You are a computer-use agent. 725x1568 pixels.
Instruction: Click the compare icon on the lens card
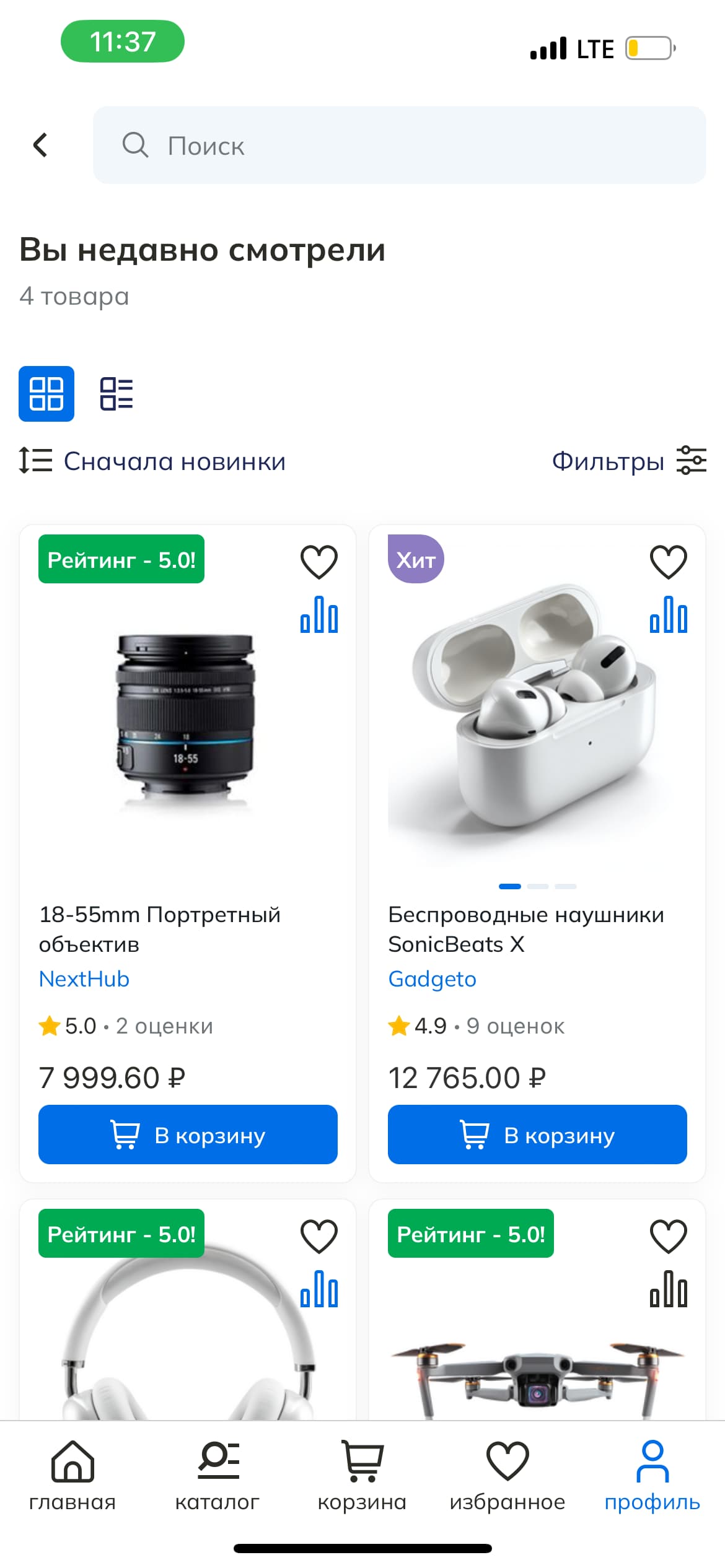point(319,614)
